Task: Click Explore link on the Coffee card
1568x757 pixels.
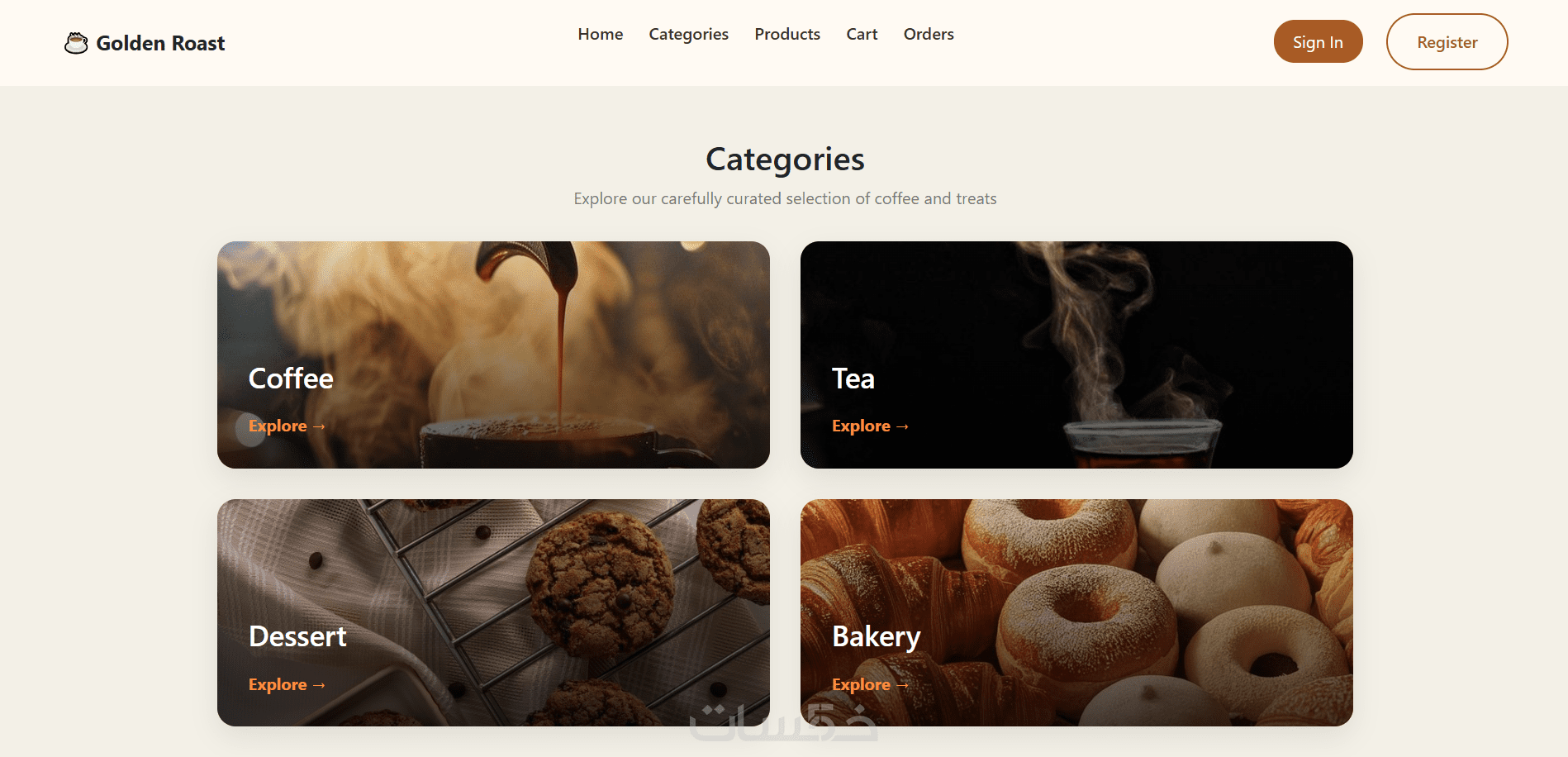Action: click(x=287, y=426)
